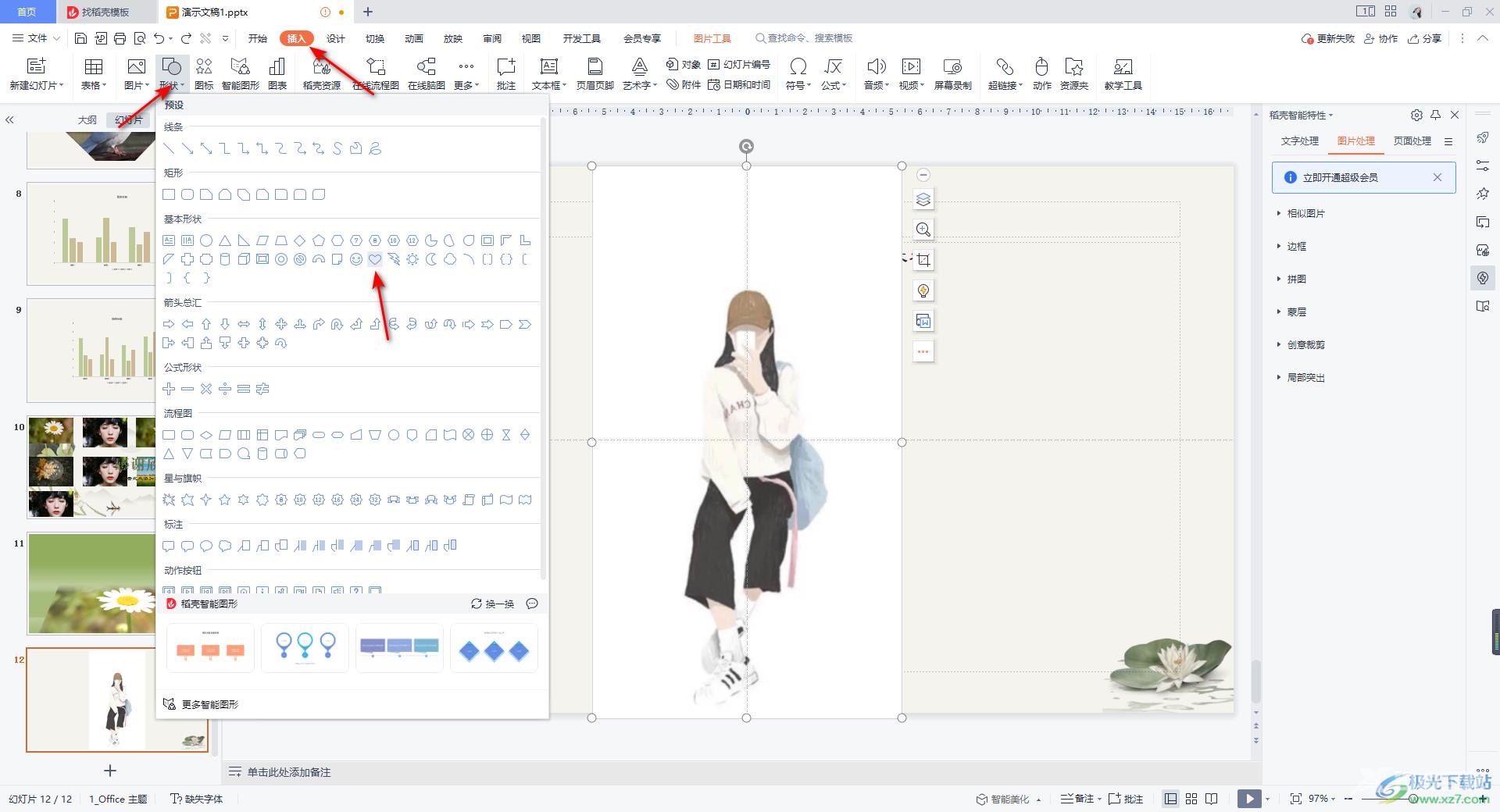Open the 文件 menu dropdown
This screenshot has height=812, width=1500.
point(37,38)
